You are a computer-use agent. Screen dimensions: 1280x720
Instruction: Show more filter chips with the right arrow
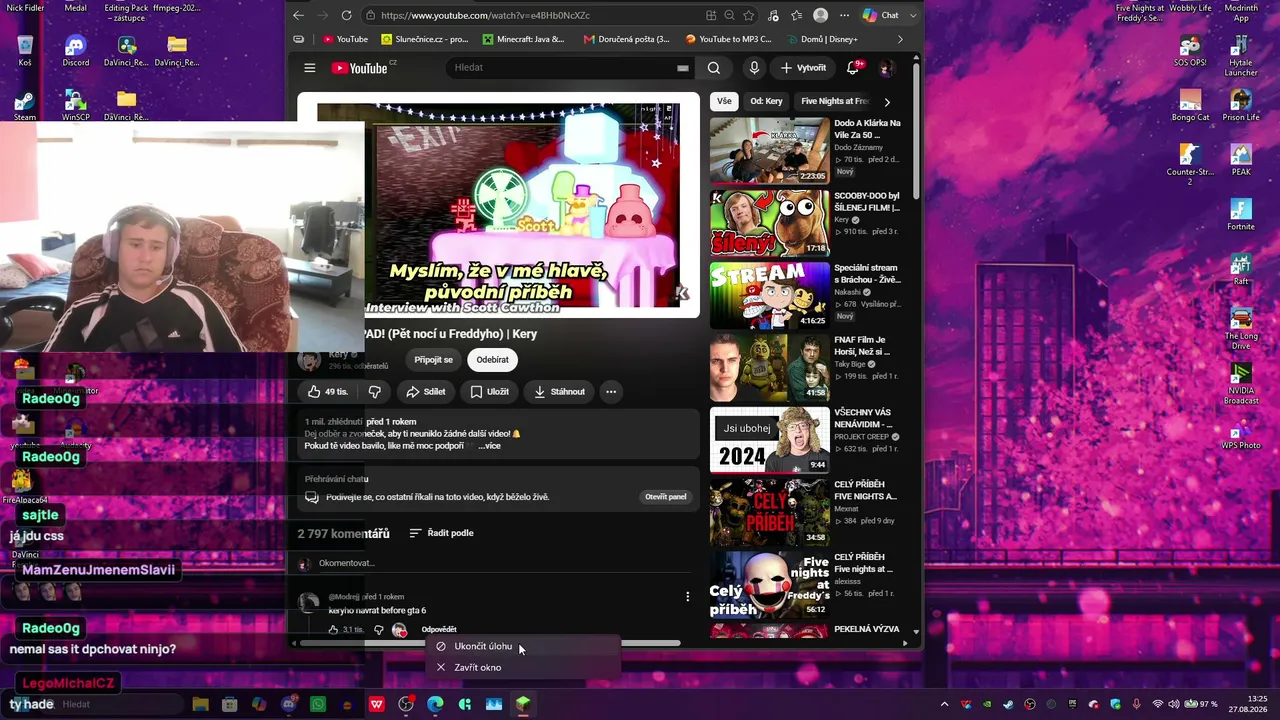[x=886, y=101]
